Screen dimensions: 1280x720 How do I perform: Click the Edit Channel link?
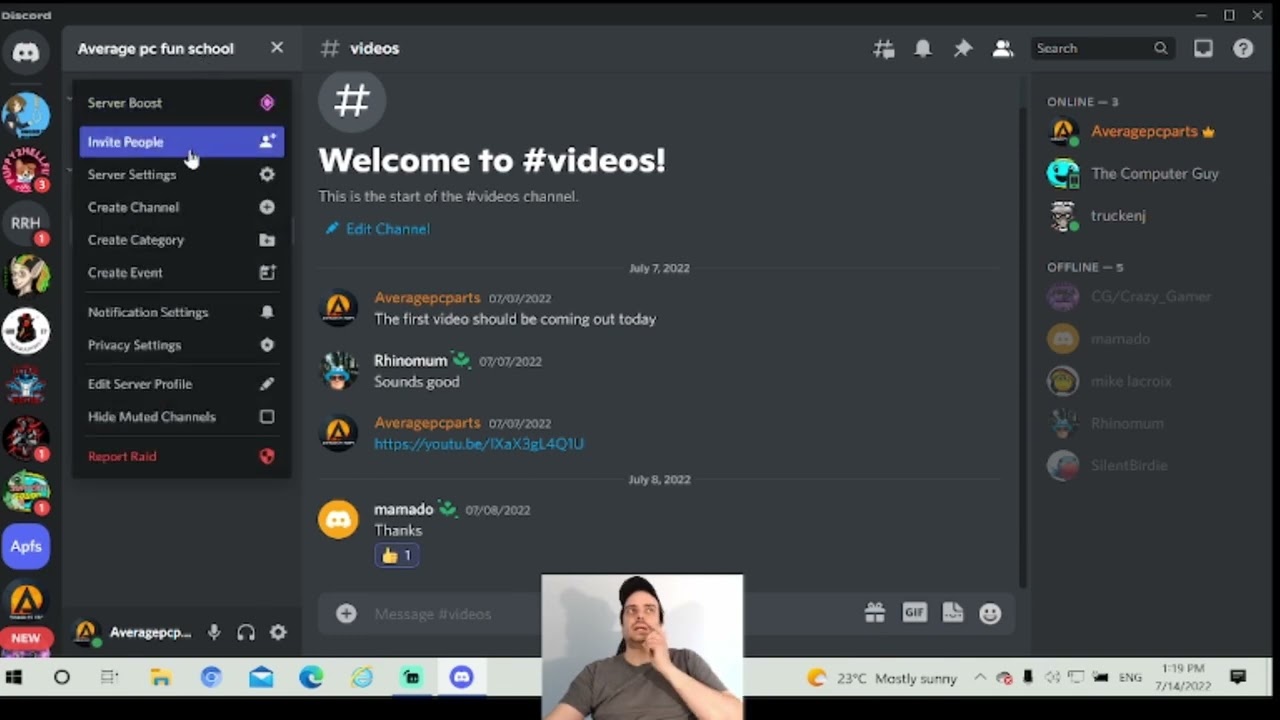coord(377,229)
